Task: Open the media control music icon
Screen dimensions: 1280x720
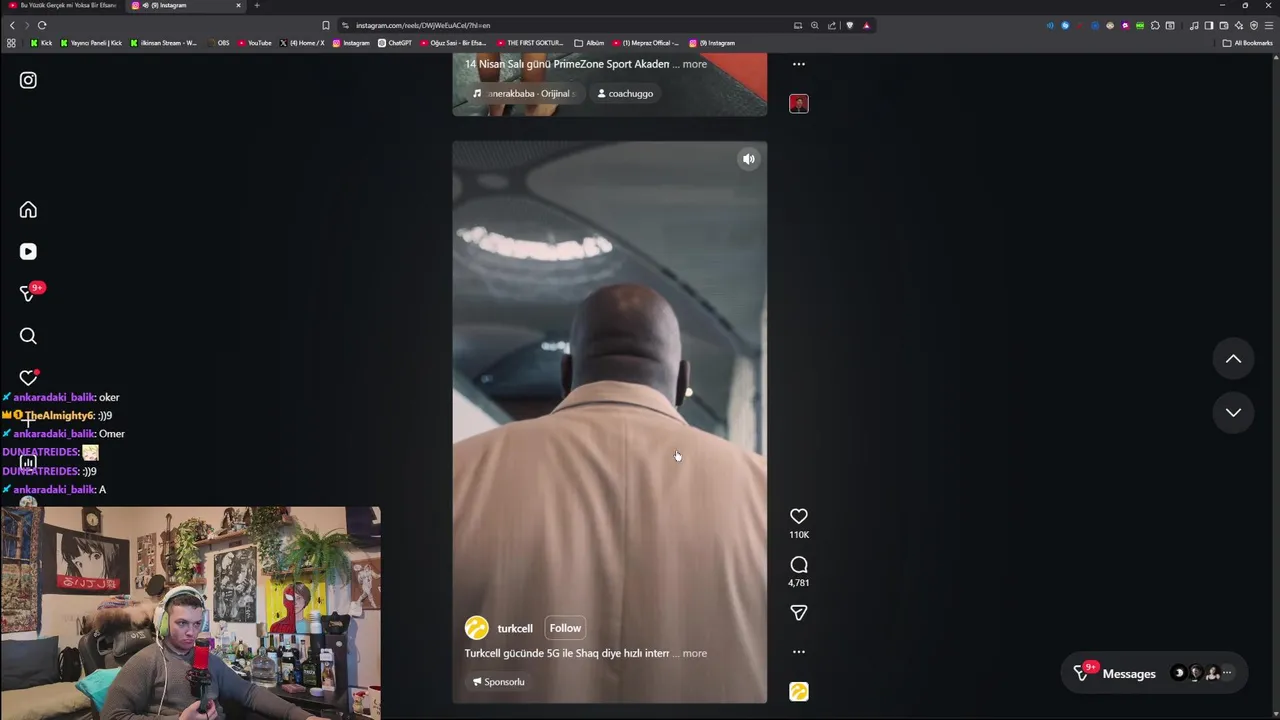Action: 1194,25
